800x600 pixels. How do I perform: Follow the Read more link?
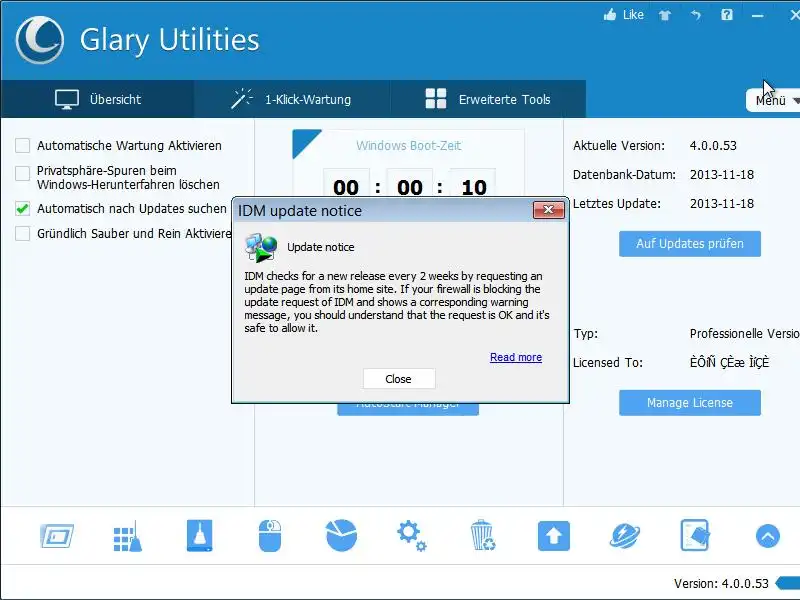coord(516,357)
